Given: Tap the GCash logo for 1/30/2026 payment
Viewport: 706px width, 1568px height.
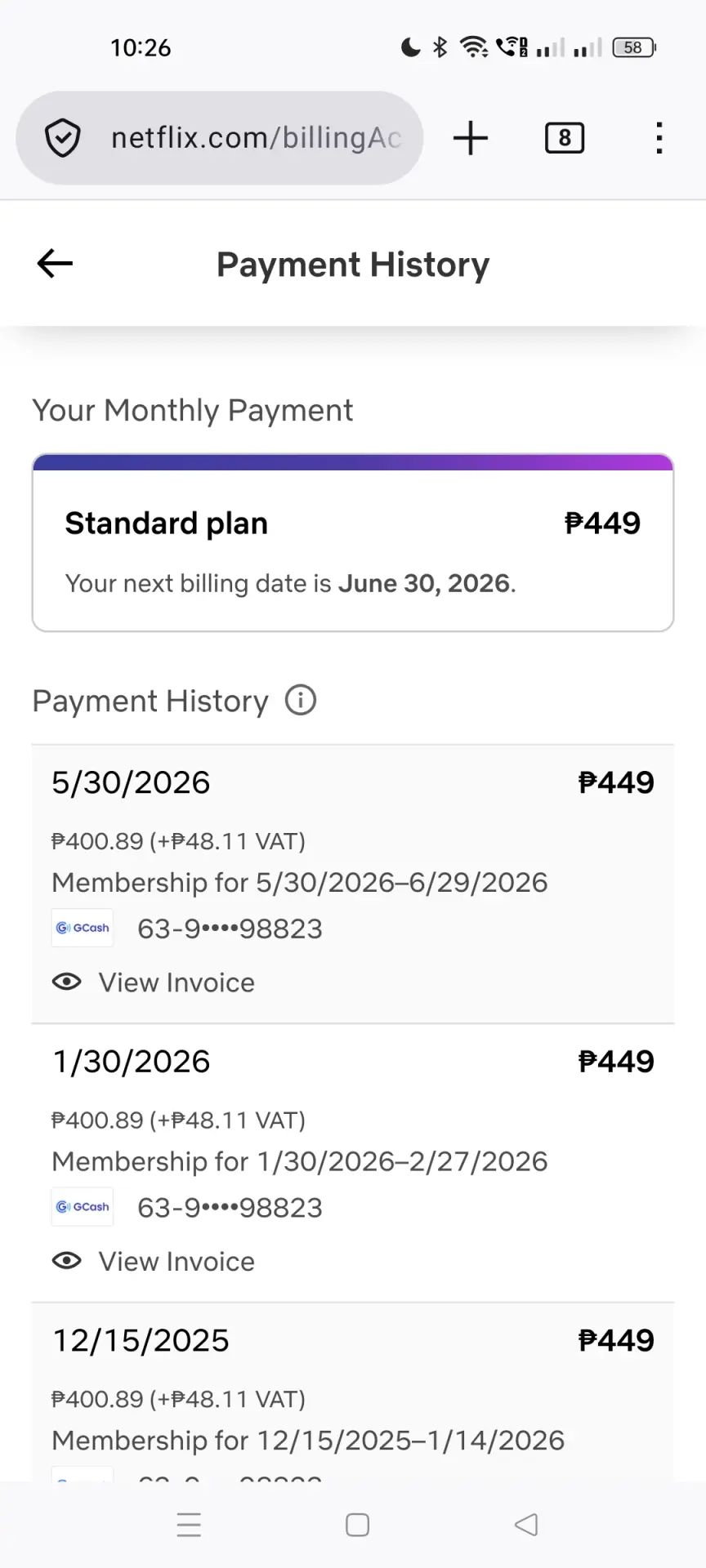Looking at the screenshot, I should [83, 1207].
